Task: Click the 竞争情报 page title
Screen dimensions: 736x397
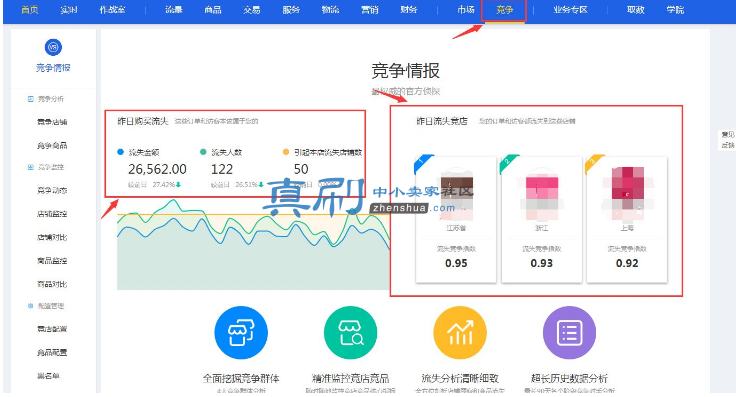Action: [x=406, y=71]
